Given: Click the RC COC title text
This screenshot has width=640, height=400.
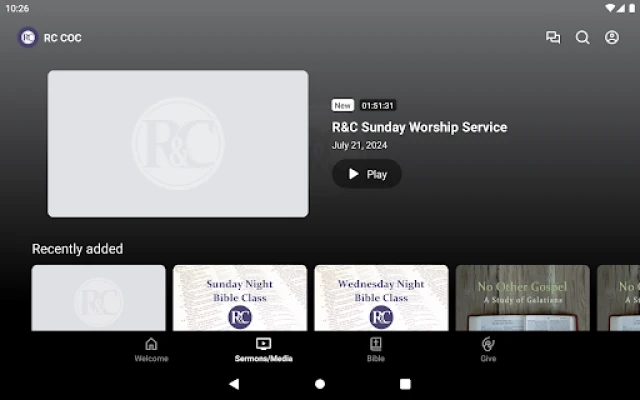Looking at the screenshot, I should click(x=62, y=38).
